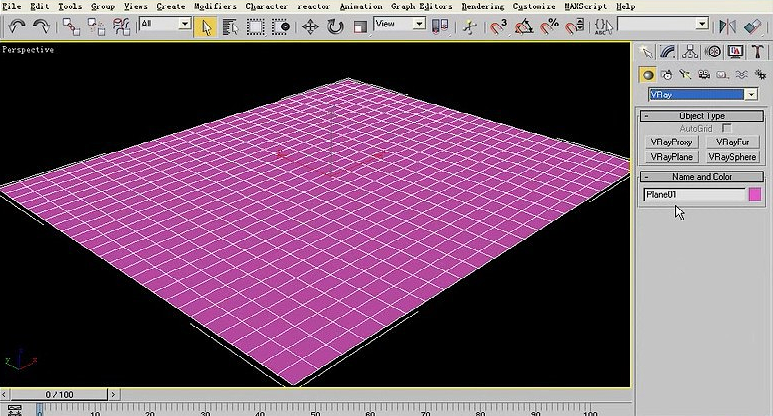Choose the Select and Rotate tool
Screen dimensions: 773x416
(x=335, y=26)
